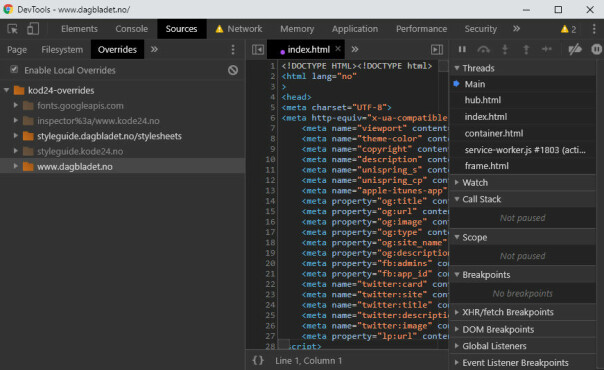Open the Security tab
The height and width of the screenshot is (370, 604).
click(480, 29)
